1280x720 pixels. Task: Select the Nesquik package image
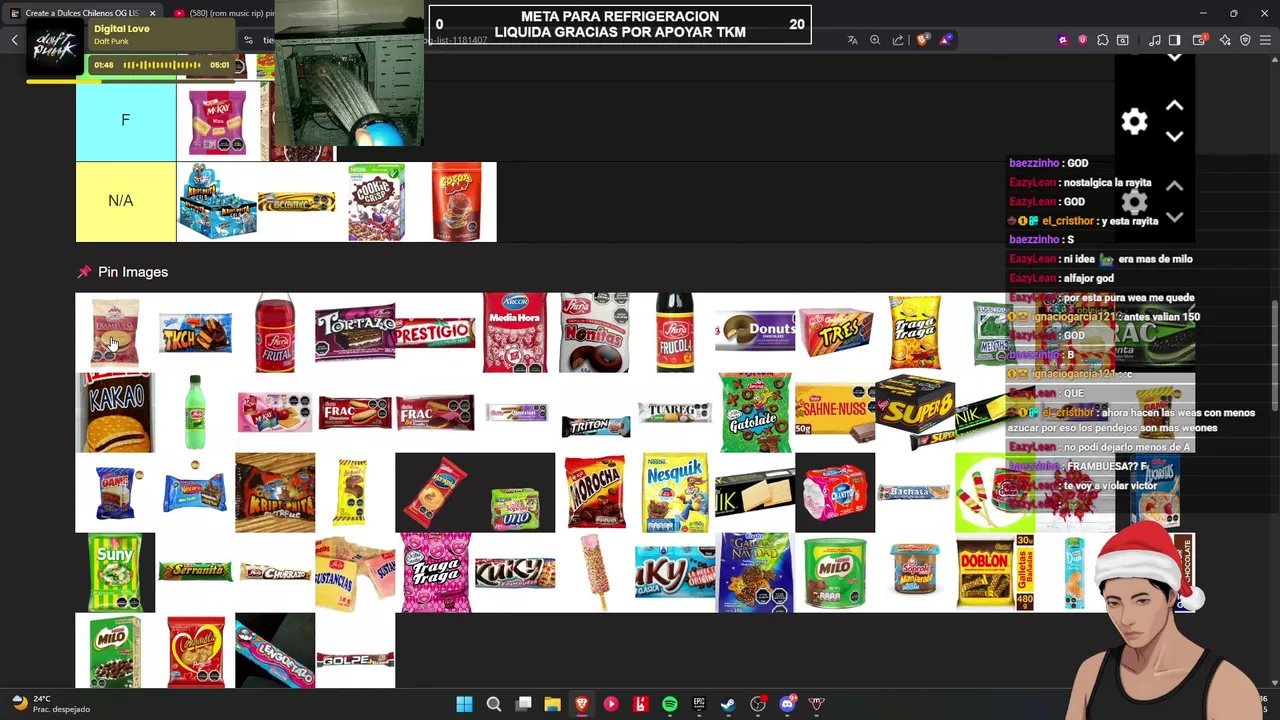(675, 492)
